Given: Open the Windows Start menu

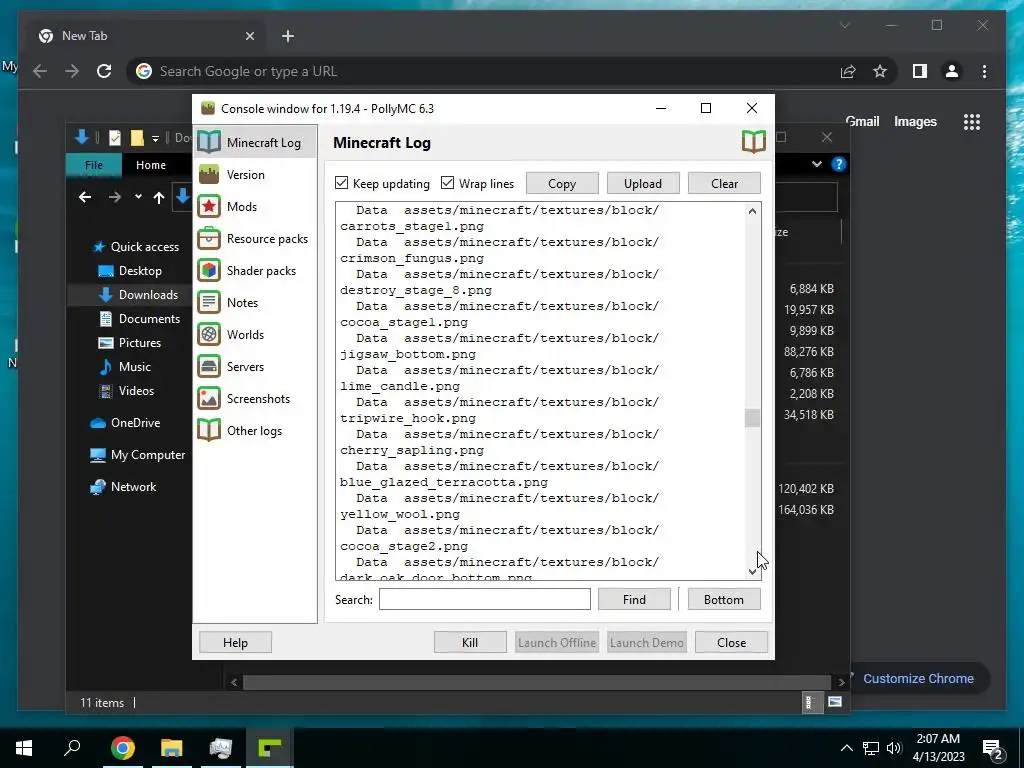Looking at the screenshot, I should pyautogui.click(x=24, y=748).
